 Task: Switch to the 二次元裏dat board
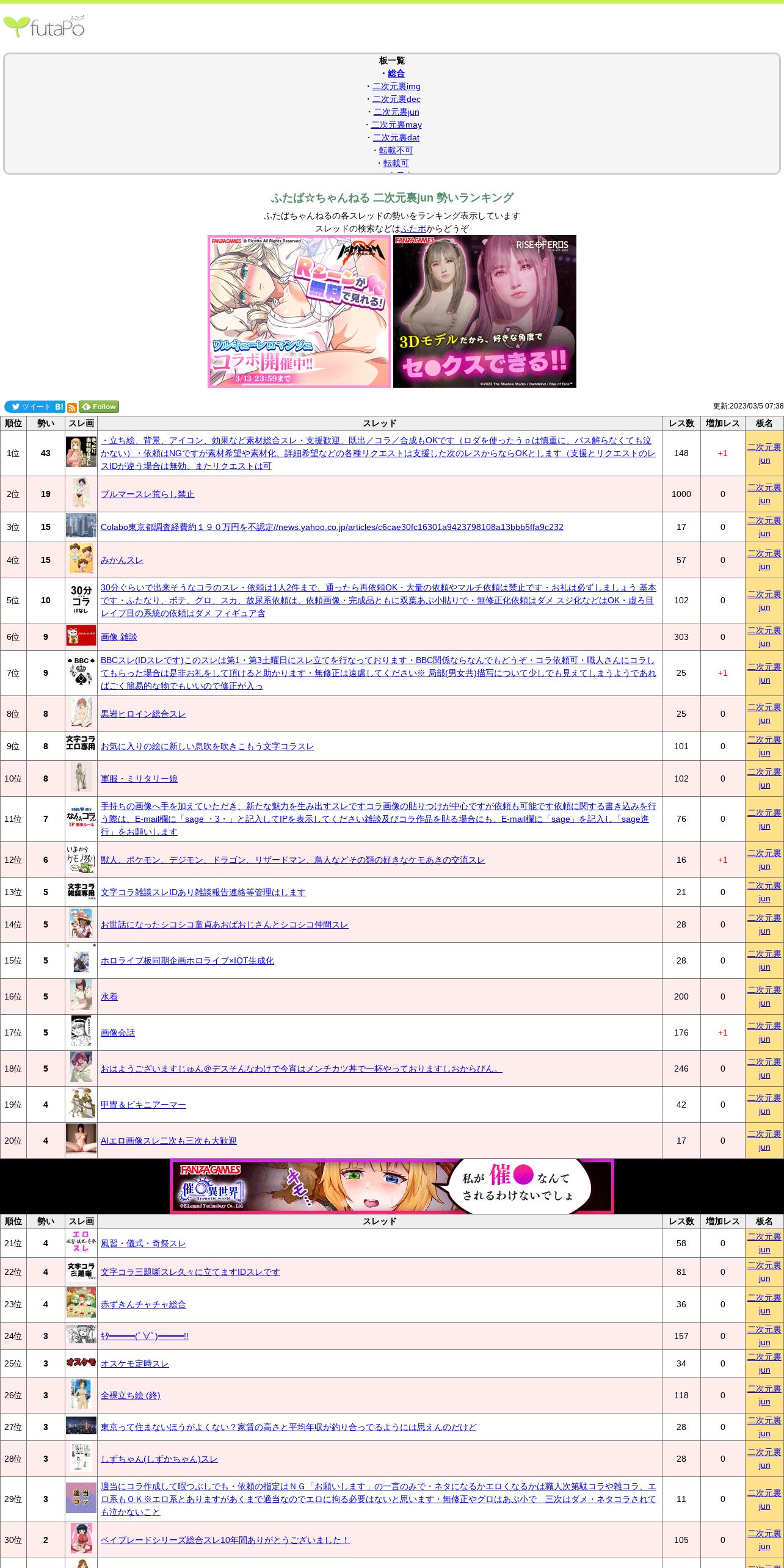396,137
